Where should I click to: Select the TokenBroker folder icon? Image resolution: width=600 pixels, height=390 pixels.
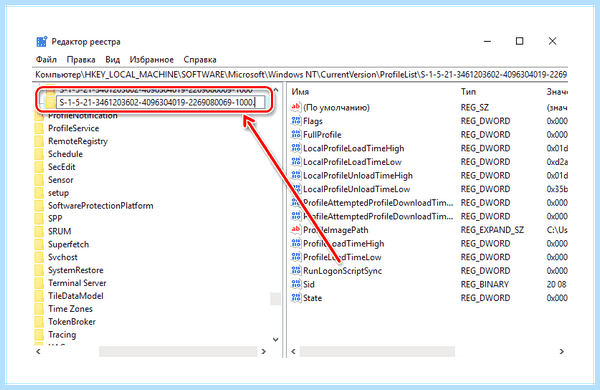[39, 322]
